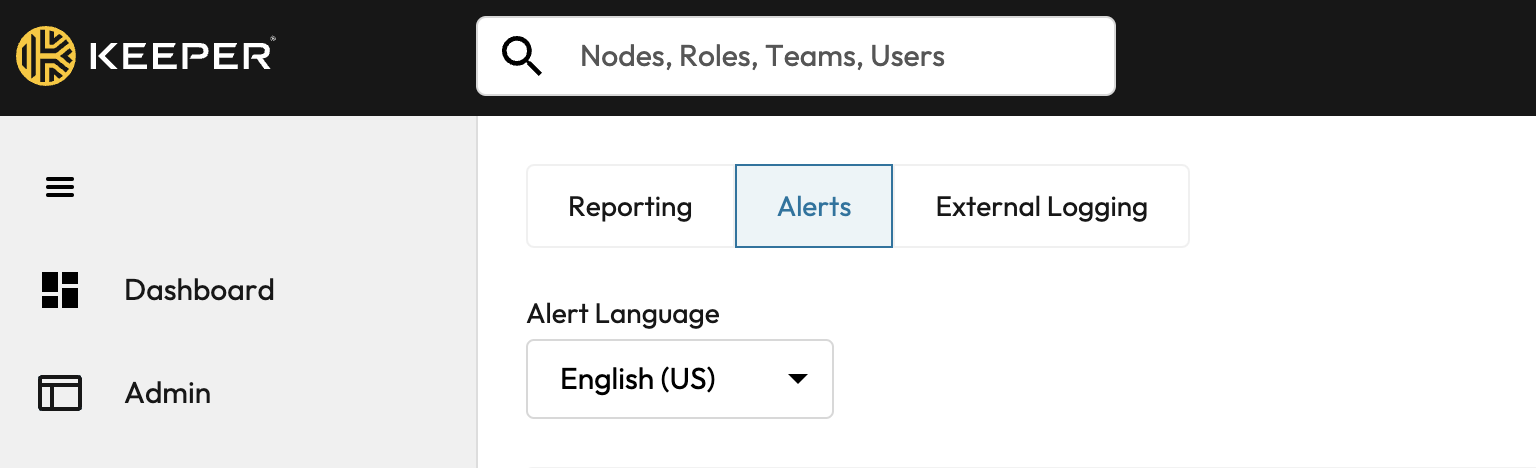The width and height of the screenshot is (1536, 468).
Task: Click the KEEPER wordmark in the header
Action: 182,56
